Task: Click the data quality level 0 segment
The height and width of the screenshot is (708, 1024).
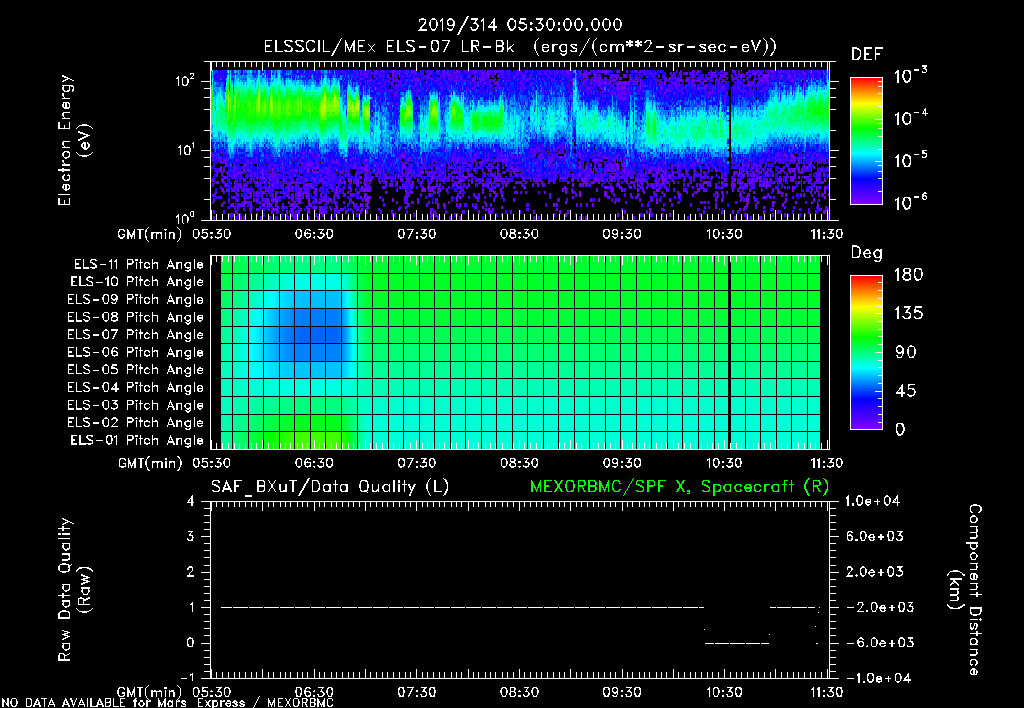Action: coord(737,643)
